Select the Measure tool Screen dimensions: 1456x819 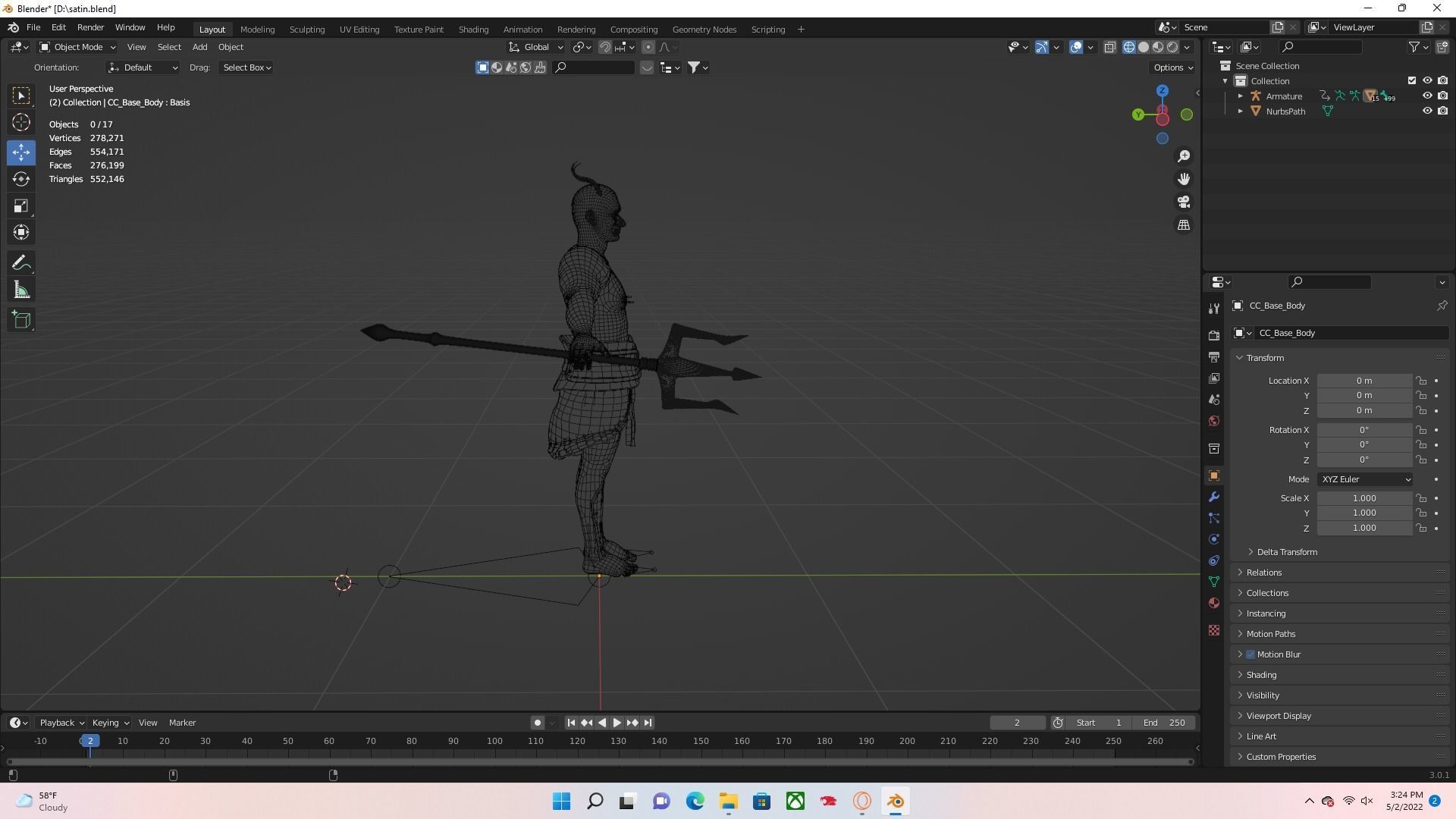point(21,290)
